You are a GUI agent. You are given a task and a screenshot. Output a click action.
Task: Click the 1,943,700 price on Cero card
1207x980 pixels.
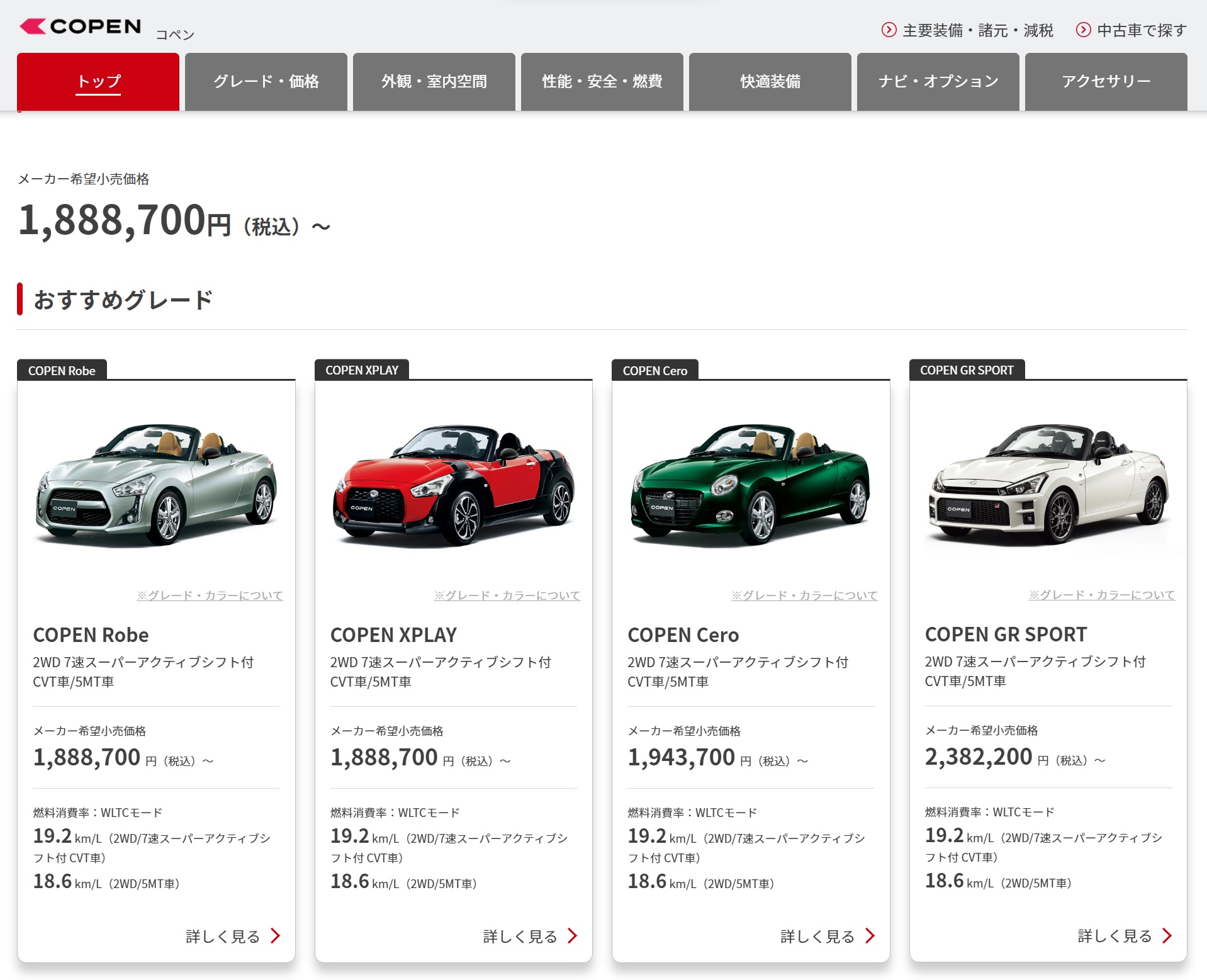point(682,758)
